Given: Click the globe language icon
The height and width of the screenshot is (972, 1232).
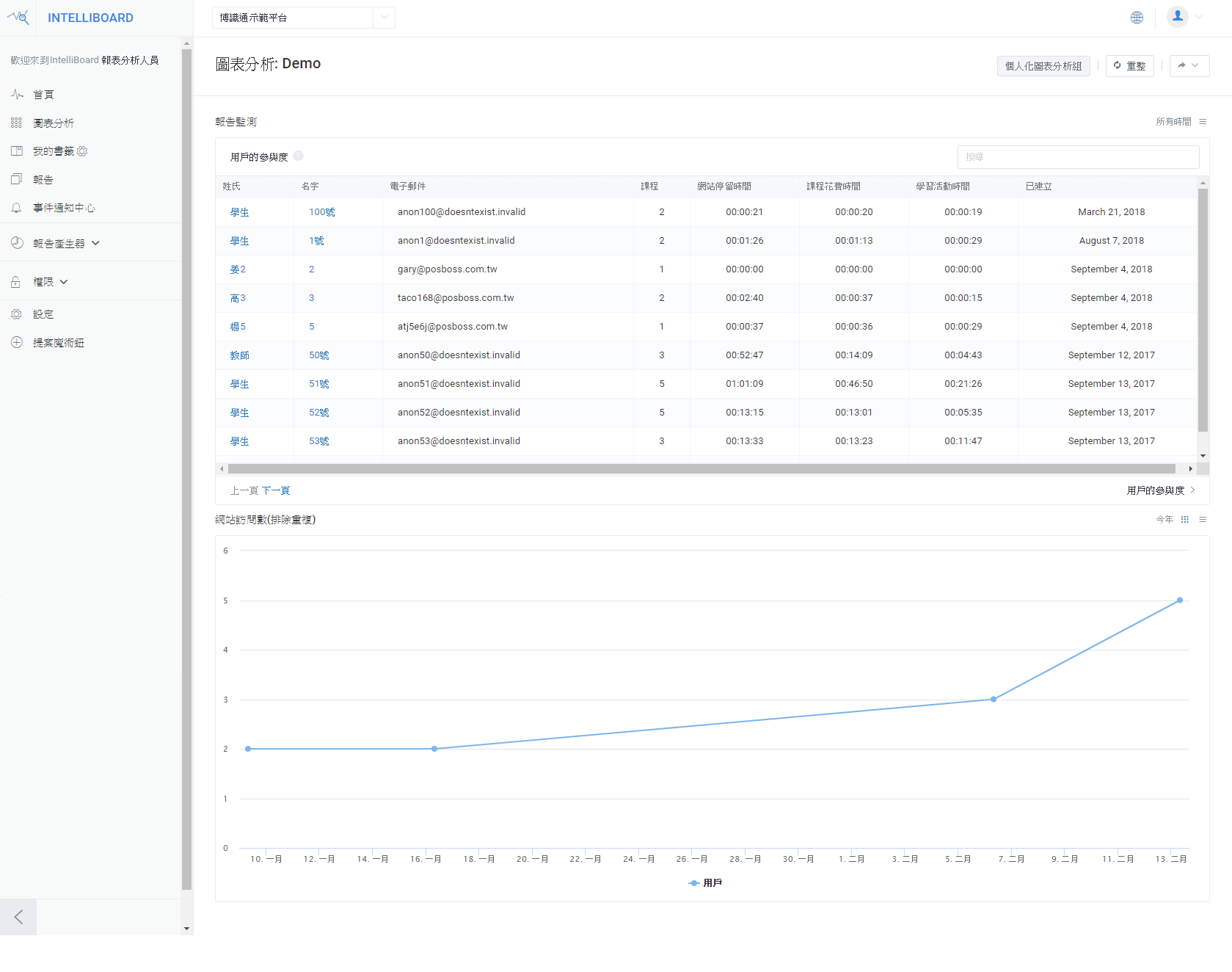Looking at the screenshot, I should click(x=1137, y=18).
